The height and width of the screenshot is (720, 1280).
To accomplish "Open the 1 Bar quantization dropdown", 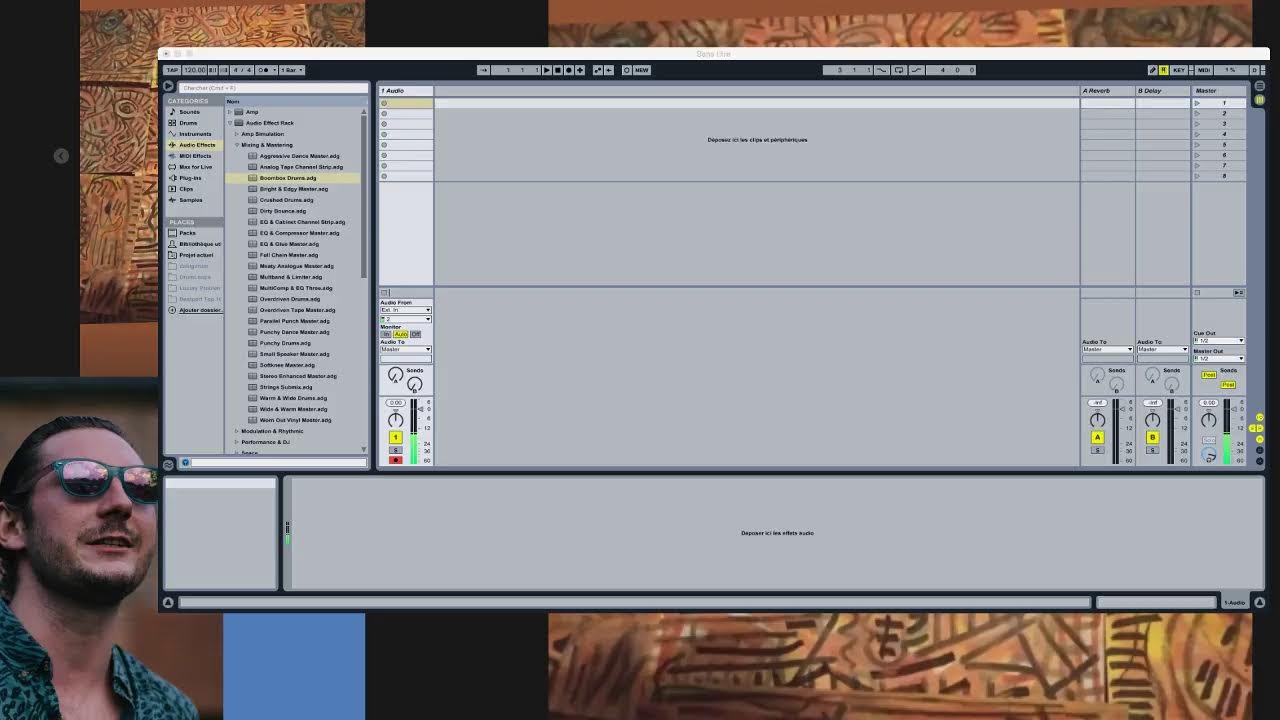I will (x=291, y=70).
